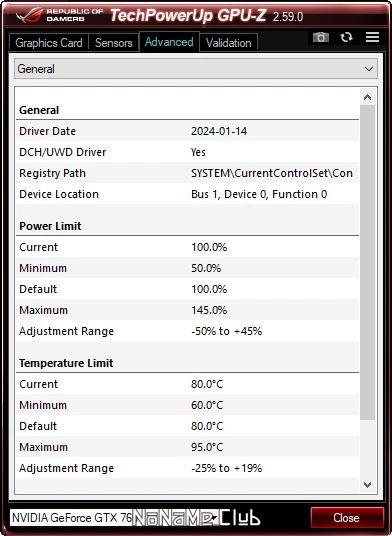Click the Temperature Limit section header

[66, 363]
